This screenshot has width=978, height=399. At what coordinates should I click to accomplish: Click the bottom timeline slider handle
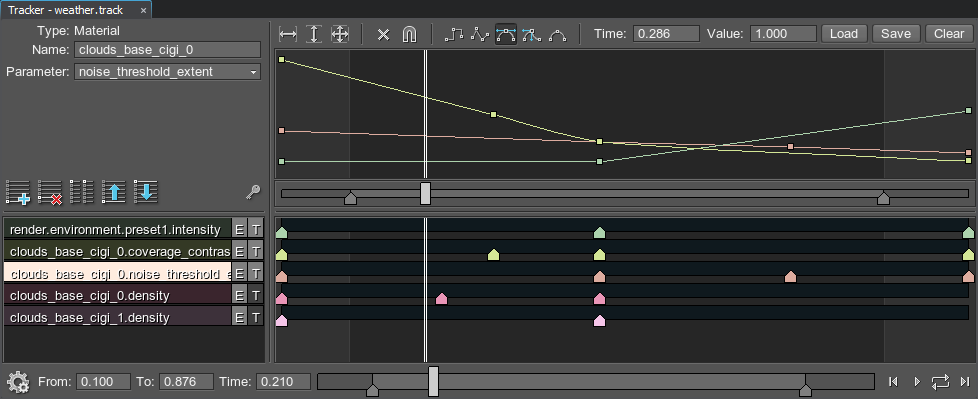coord(433,382)
